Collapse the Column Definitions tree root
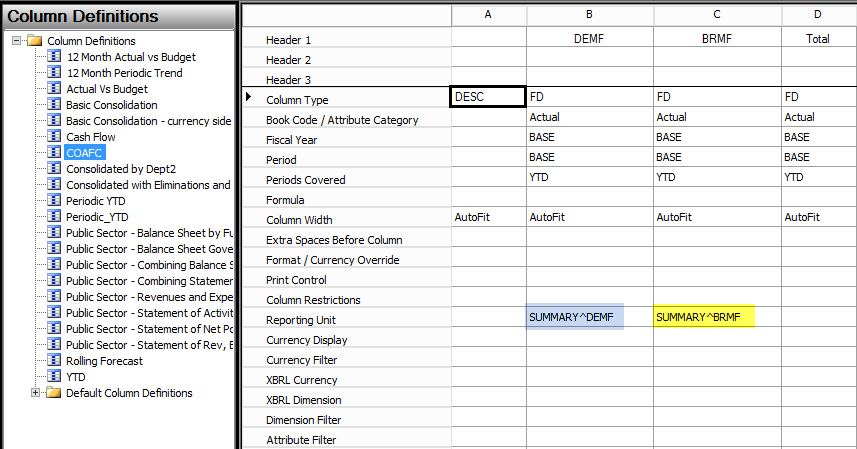The image size is (857, 449). pyautogui.click(x=17, y=41)
